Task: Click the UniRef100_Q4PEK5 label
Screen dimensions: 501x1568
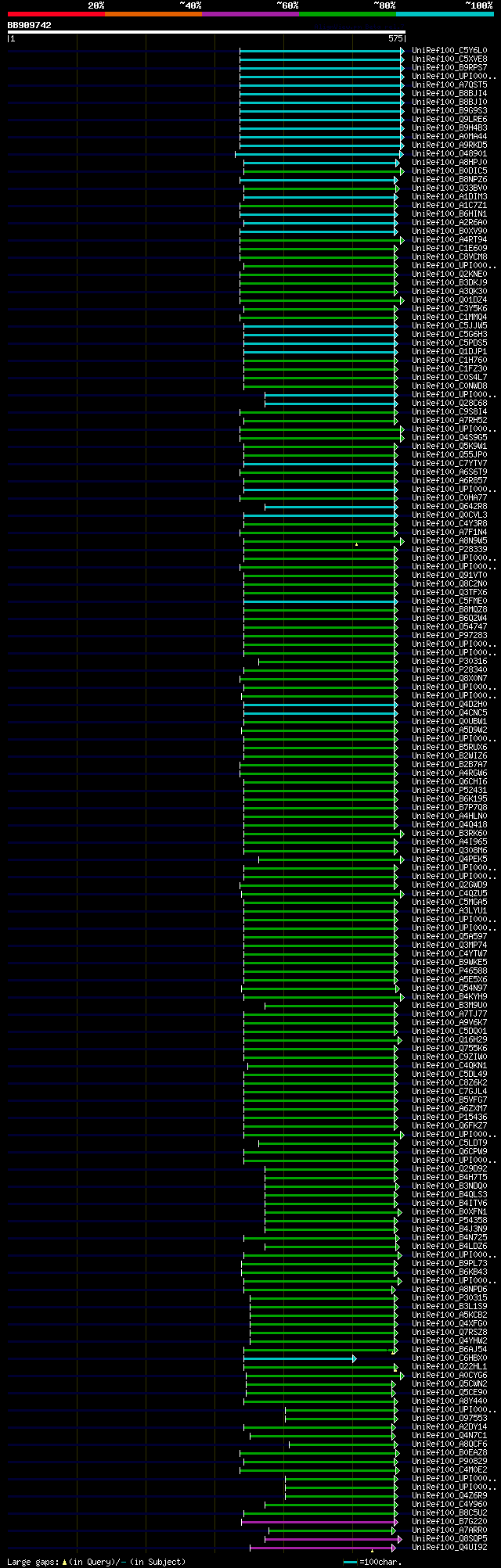Action: [449, 859]
